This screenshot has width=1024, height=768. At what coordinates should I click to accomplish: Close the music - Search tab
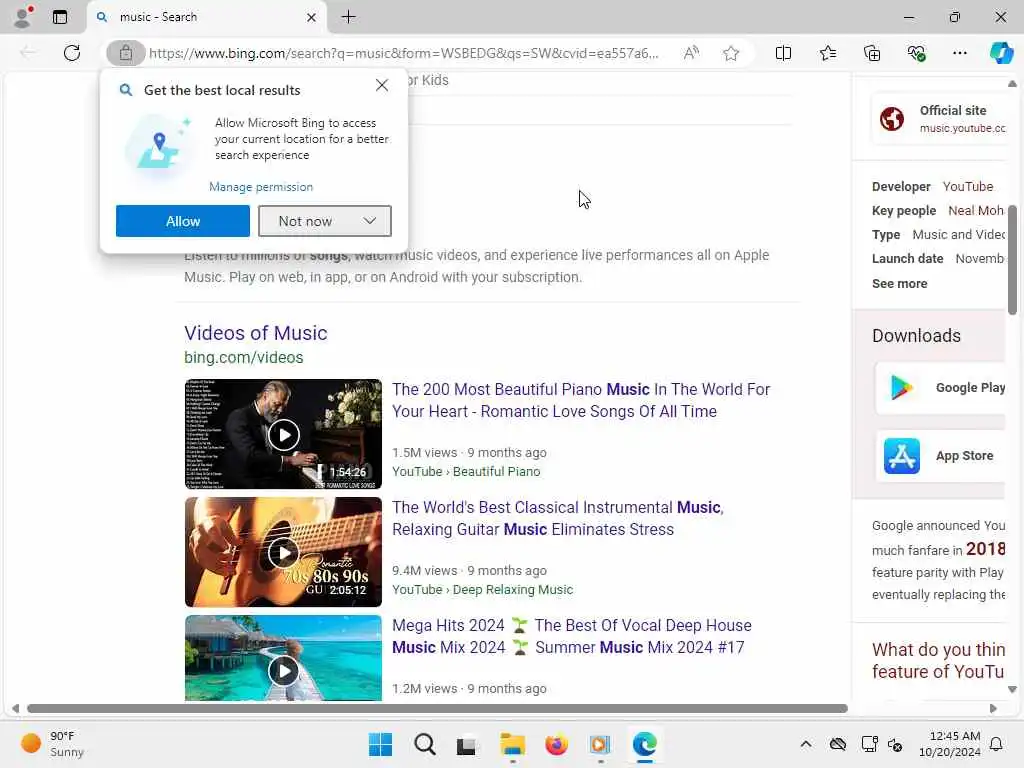(x=312, y=18)
